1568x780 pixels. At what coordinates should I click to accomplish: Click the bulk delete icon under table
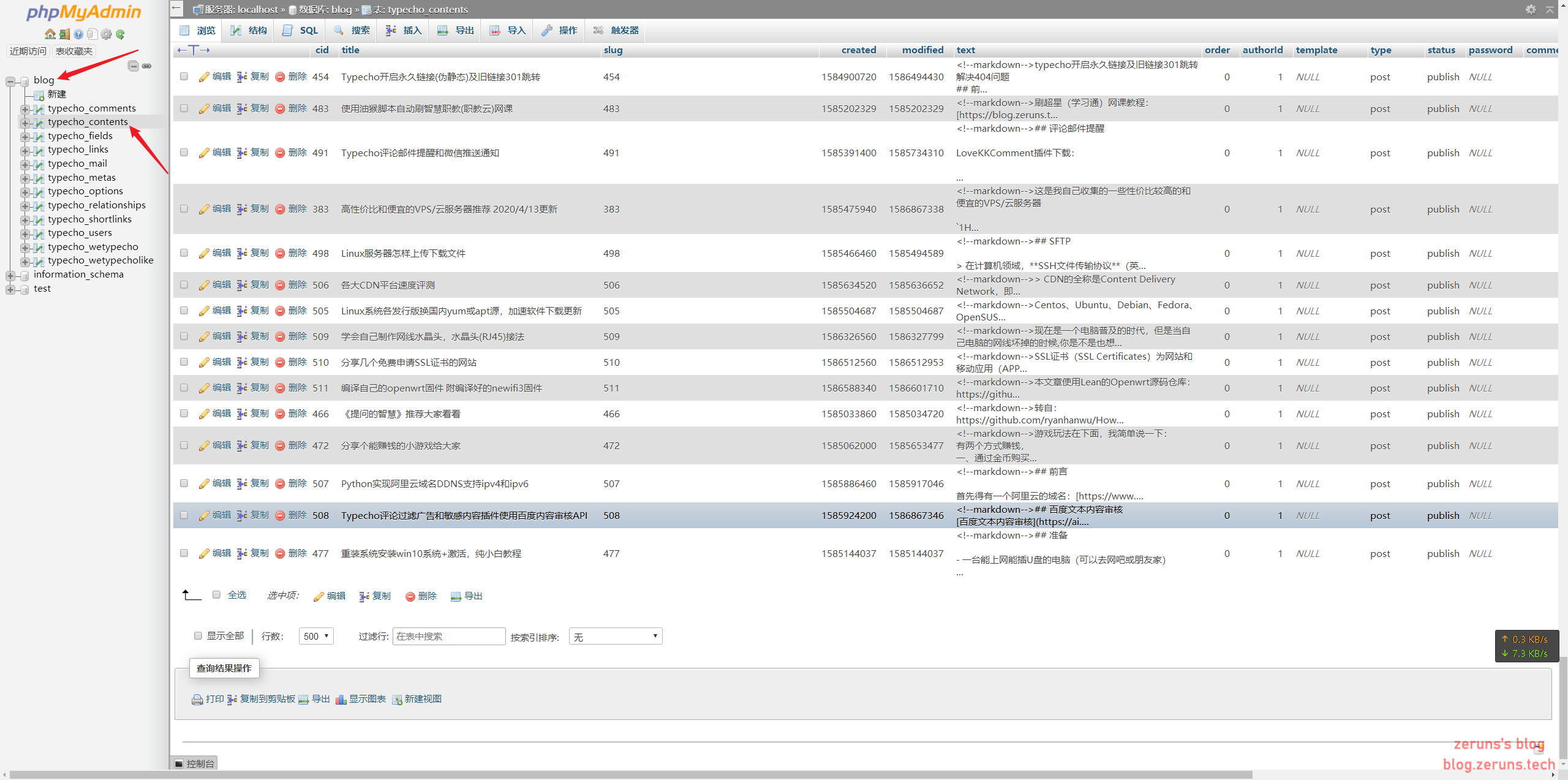point(410,596)
